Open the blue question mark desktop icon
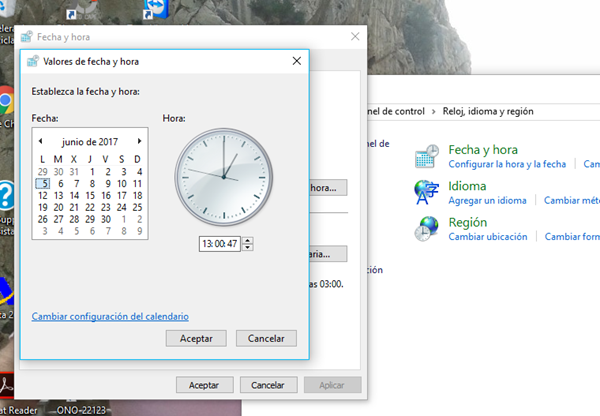 [7, 196]
